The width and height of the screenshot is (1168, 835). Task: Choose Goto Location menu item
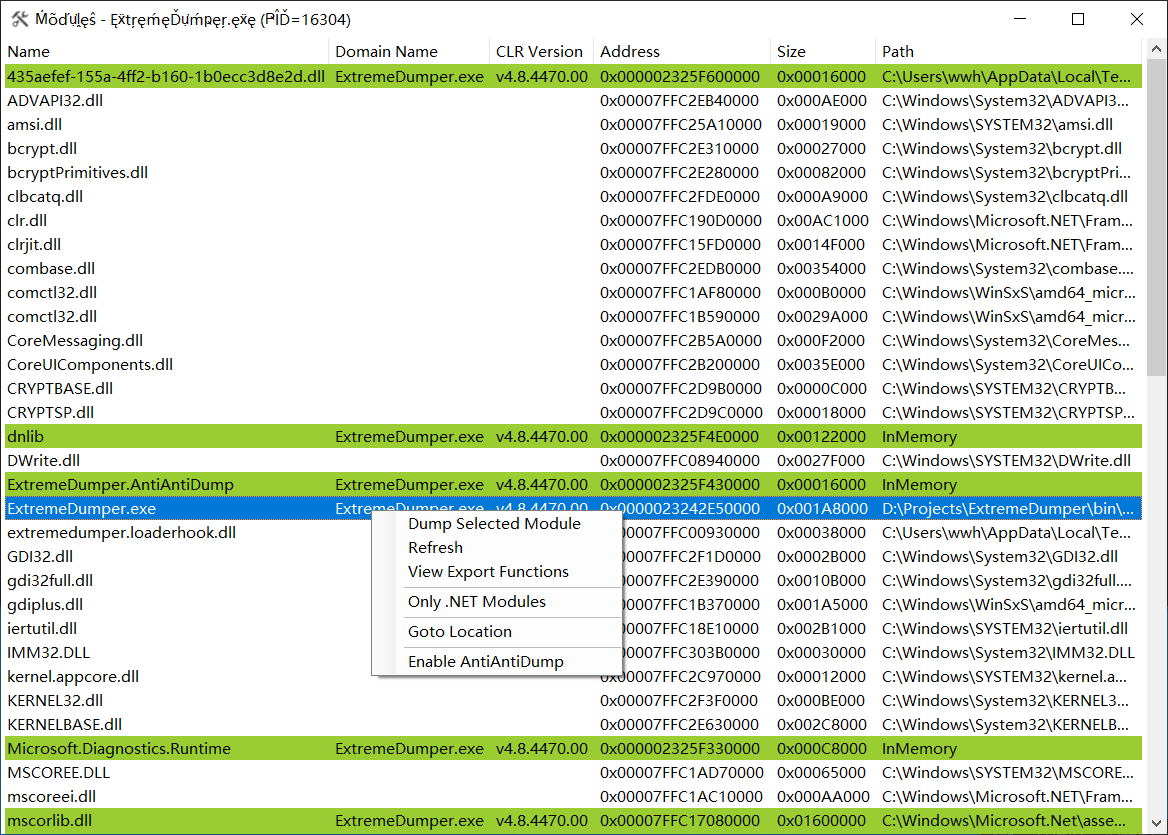(x=460, y=632)
